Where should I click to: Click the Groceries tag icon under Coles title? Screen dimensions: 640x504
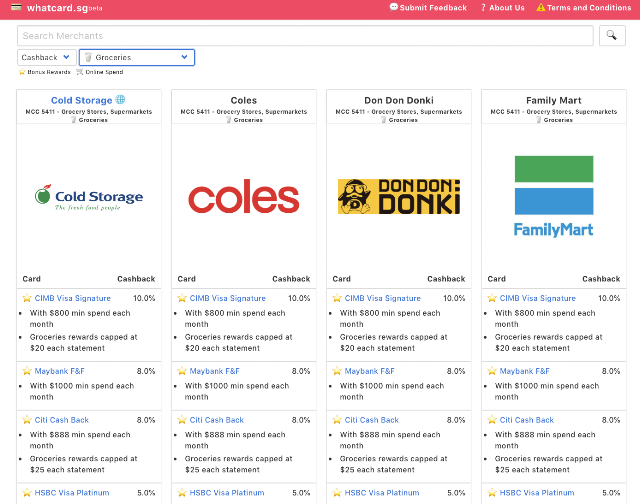pos(229,120)
